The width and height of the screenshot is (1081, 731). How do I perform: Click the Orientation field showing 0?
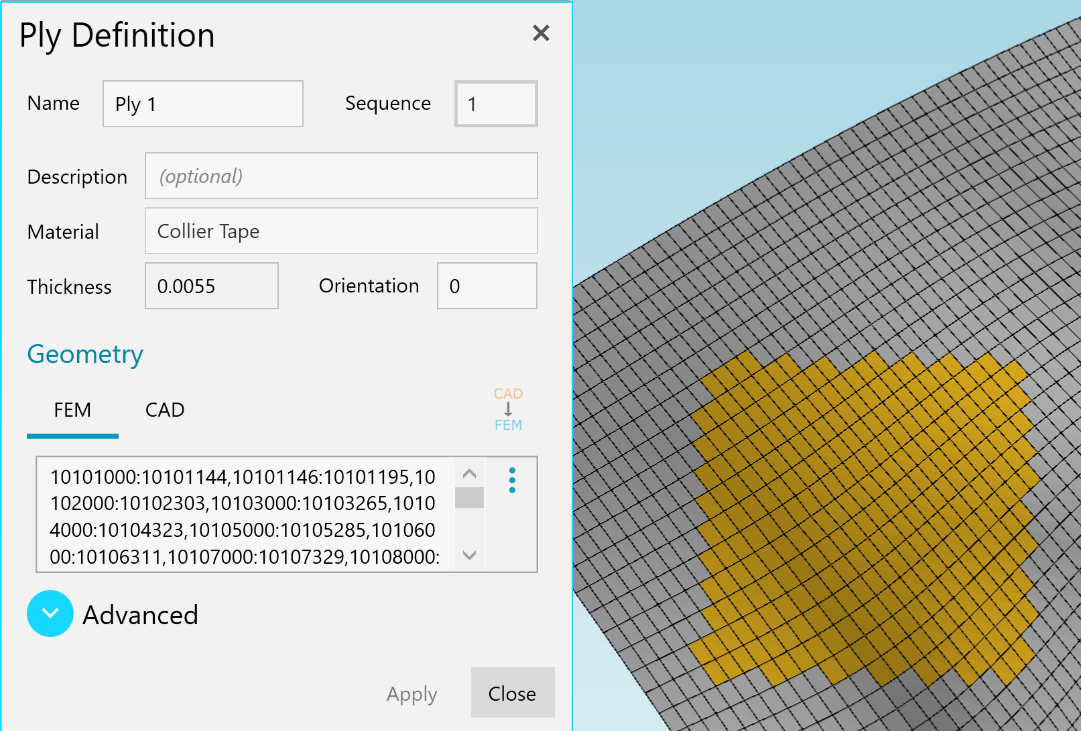(x=487, y=286)
